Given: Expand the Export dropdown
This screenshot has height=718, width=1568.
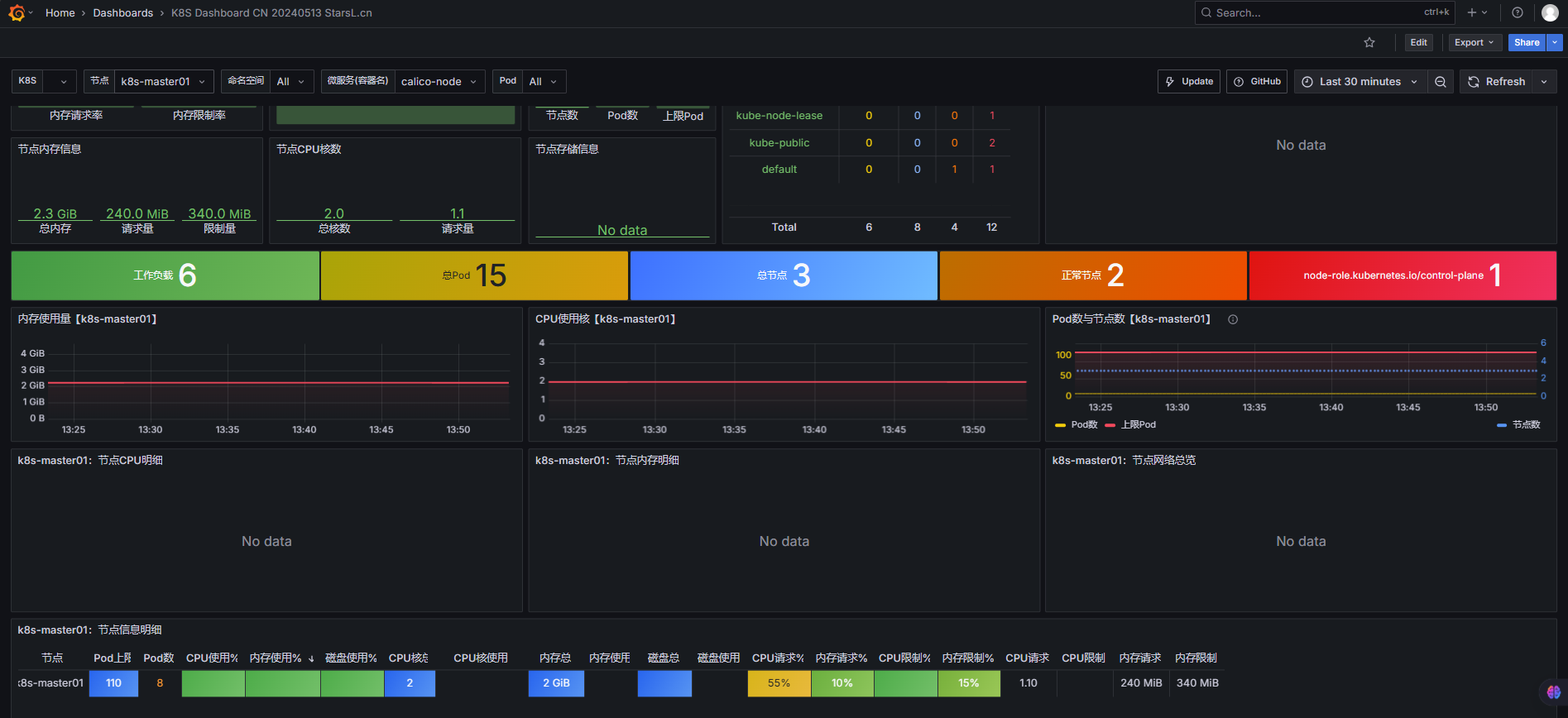Looking at the screenshot, I should pyautogui.click(x=1474, y=42).
